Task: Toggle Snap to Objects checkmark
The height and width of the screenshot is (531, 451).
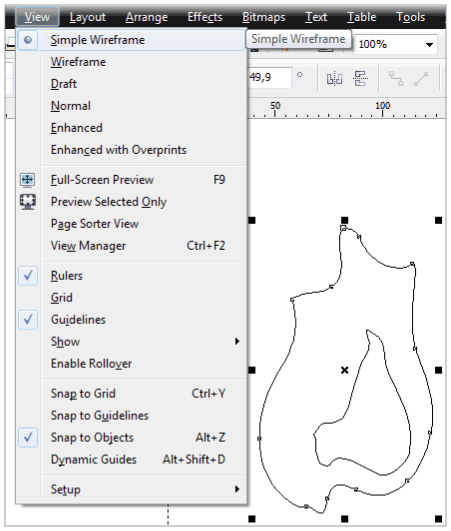Action: (x=28, y=438)
